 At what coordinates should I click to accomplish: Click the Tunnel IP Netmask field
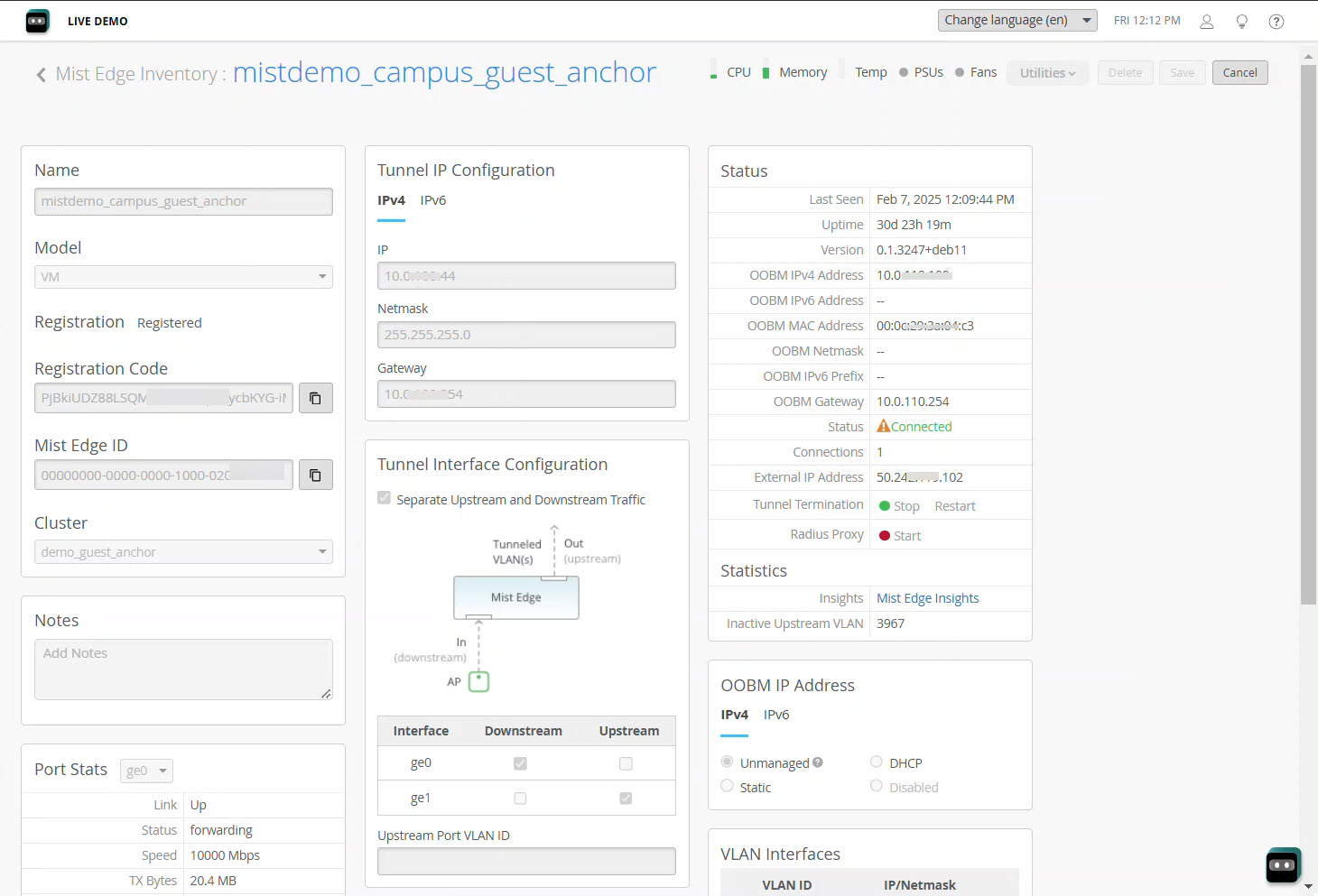pyautogui.click(x=526, y=335)
